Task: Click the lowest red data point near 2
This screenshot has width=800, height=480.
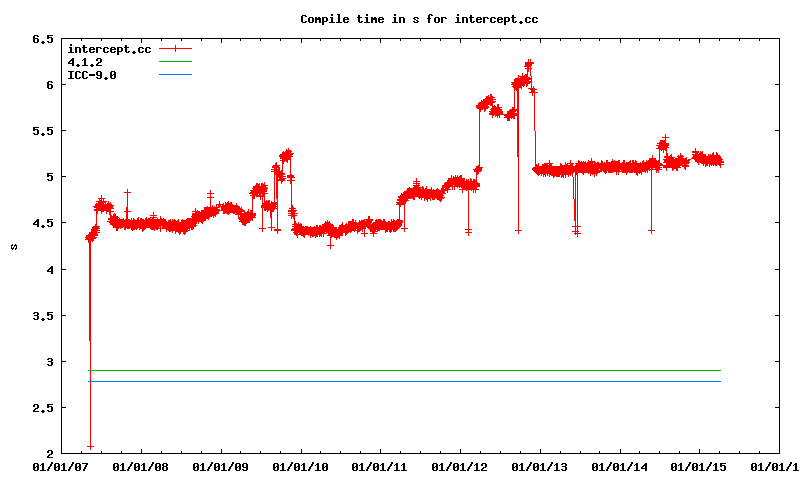Action: [90, 446]
